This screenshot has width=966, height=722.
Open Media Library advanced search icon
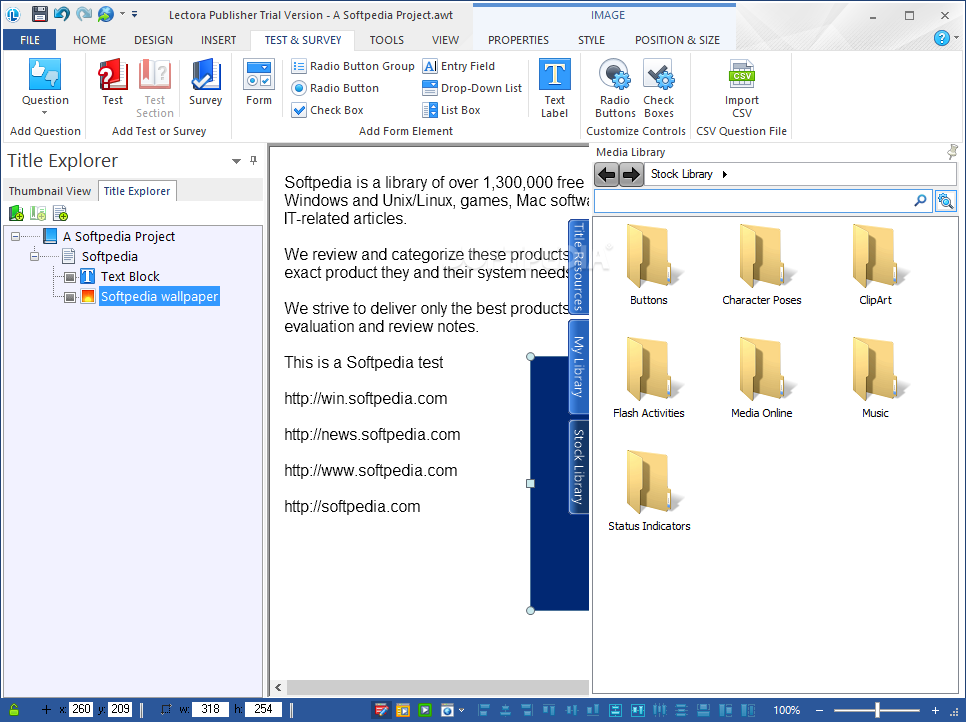[x=946, y=201]
